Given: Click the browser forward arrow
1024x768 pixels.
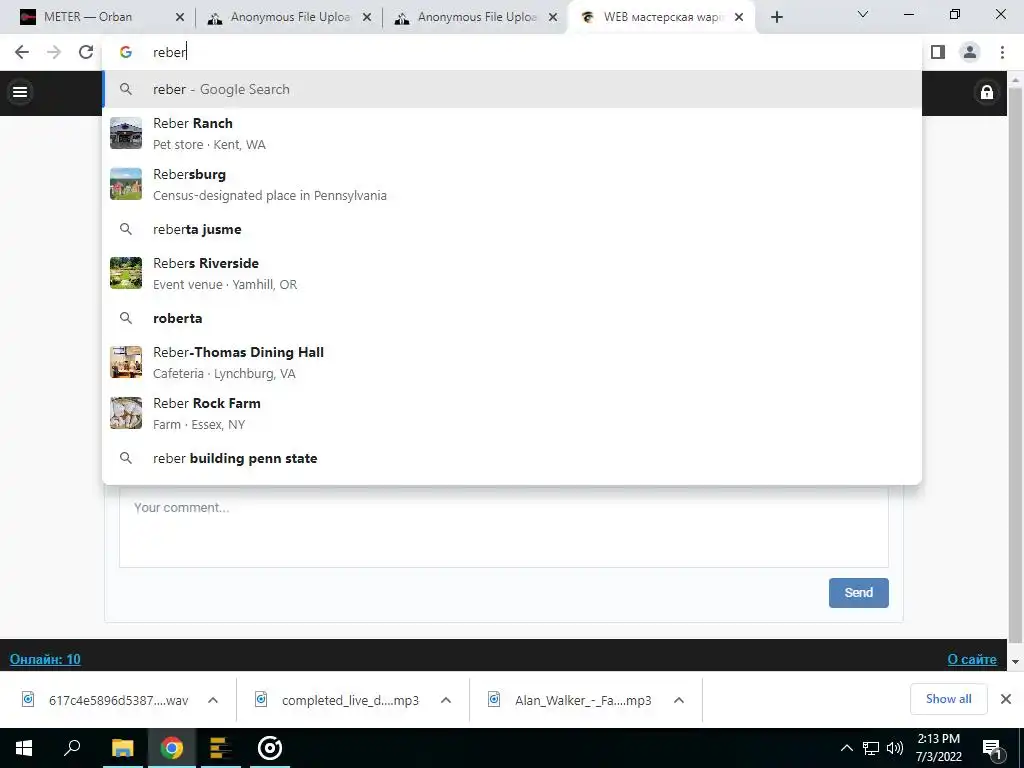Looking at the screenshot, I should (54, 52).
